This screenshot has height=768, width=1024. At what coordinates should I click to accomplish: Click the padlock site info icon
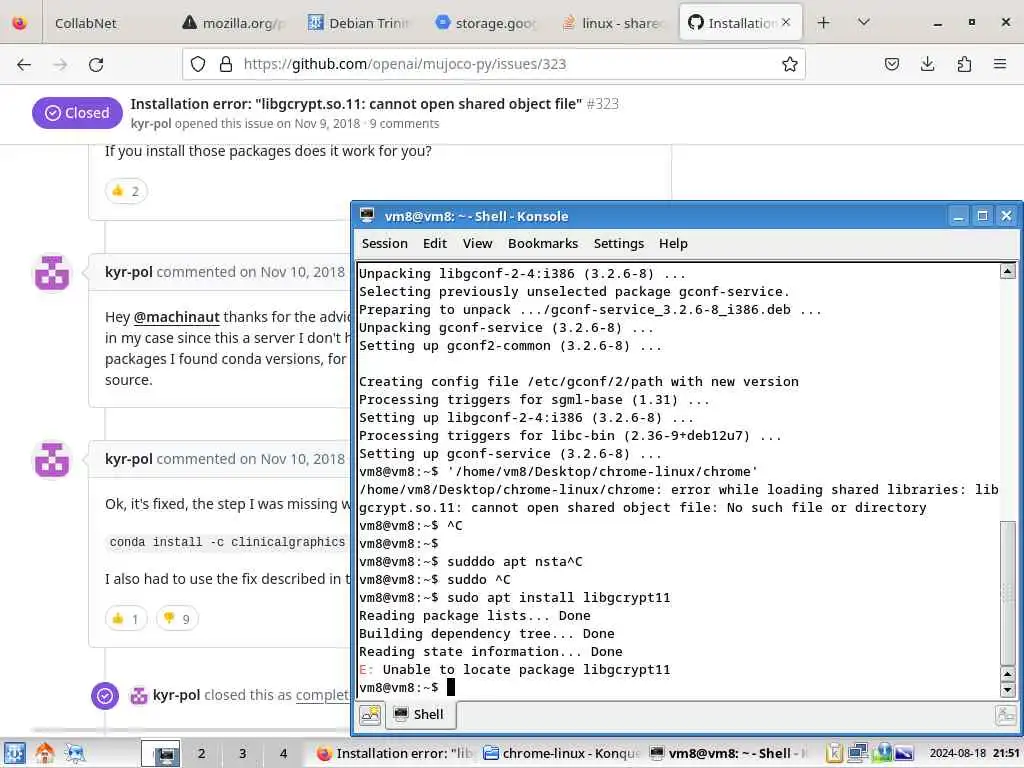click(x=226, y=64)
